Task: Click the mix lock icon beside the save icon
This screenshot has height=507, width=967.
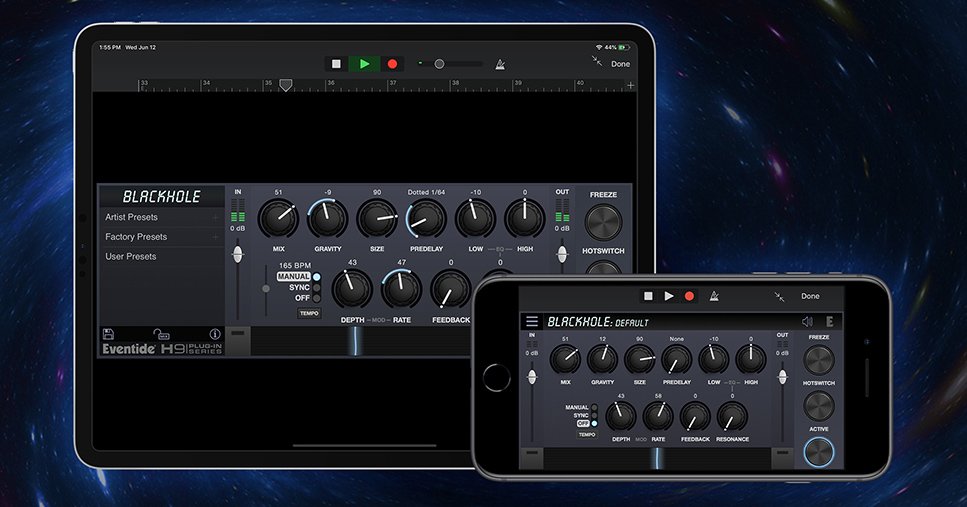Action: click(x=161, y=333)
